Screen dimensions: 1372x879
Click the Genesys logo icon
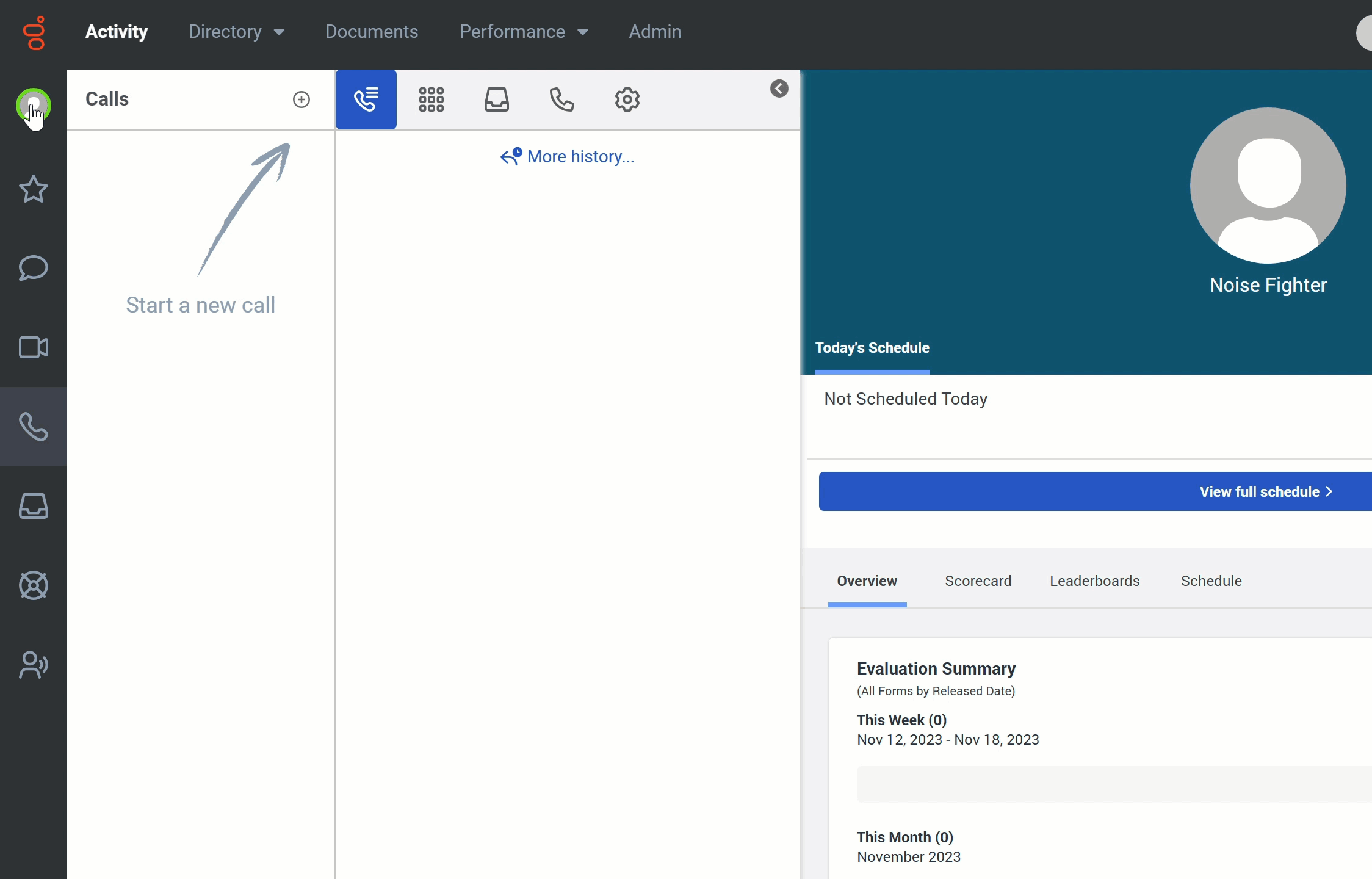[x=35, y=33]
